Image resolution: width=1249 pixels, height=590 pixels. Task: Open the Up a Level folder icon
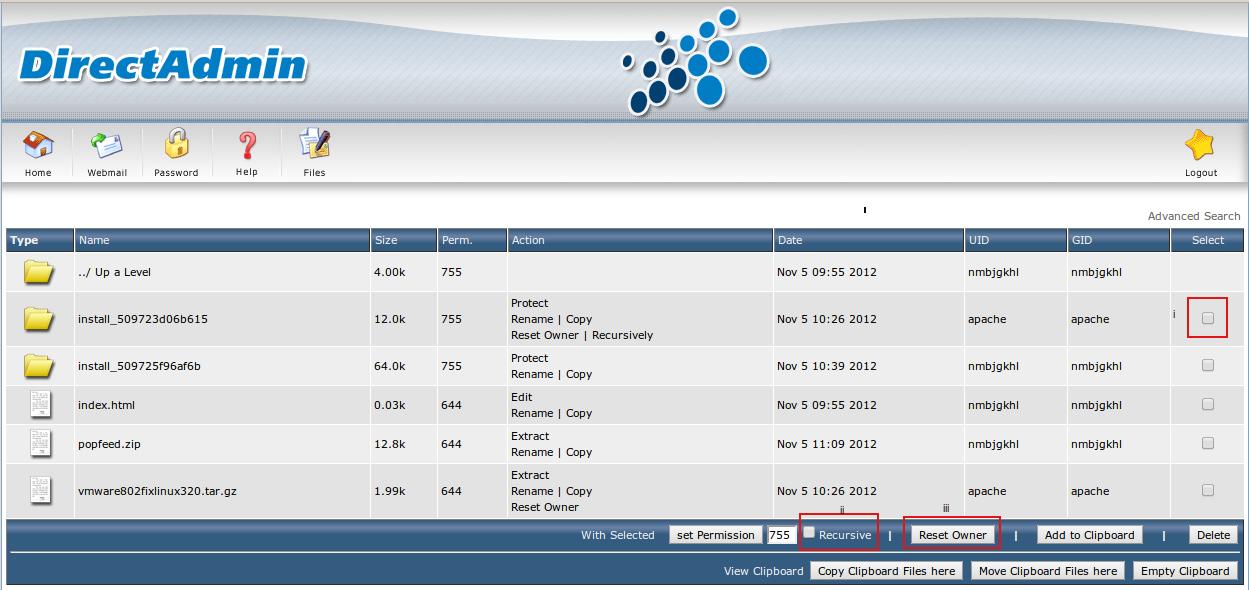39,271
